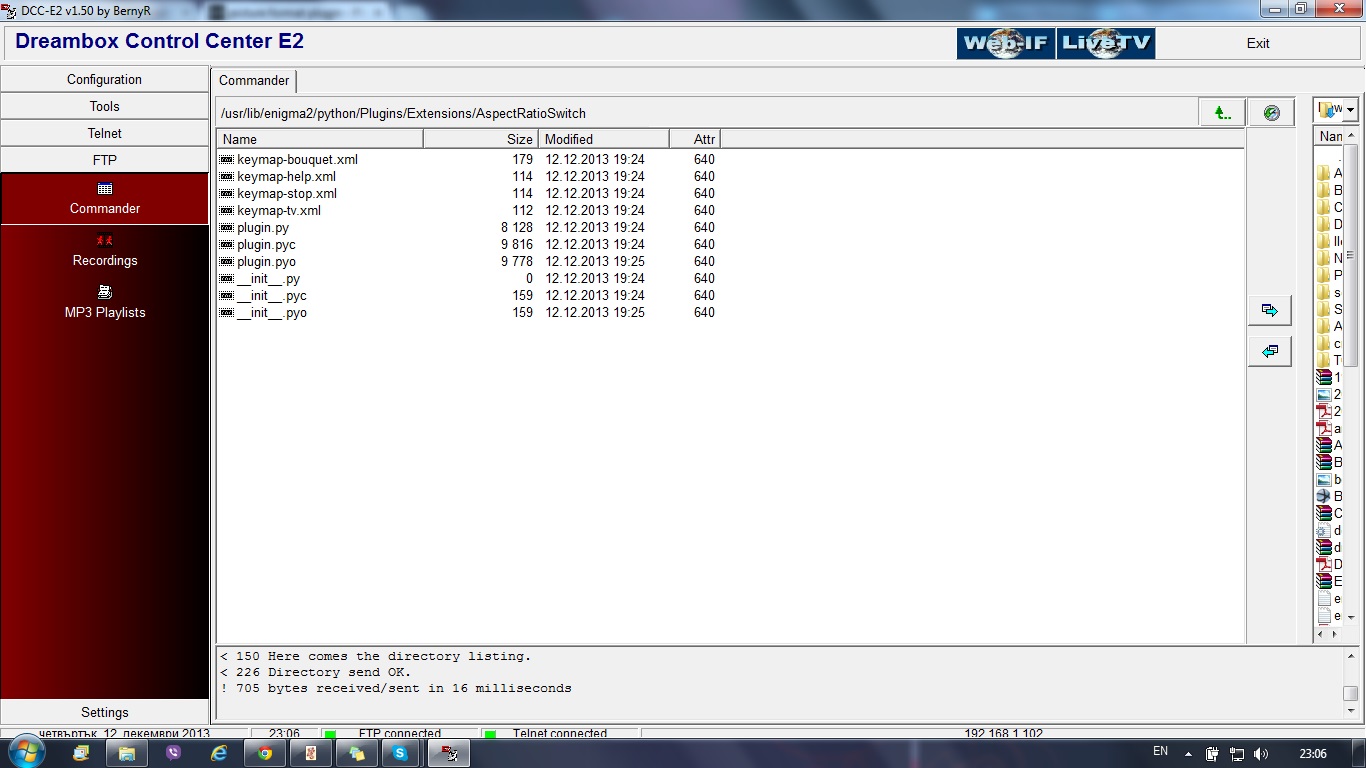Switch to Google Chrome in taskbar

pyautogui.click(x=265, y=753)
